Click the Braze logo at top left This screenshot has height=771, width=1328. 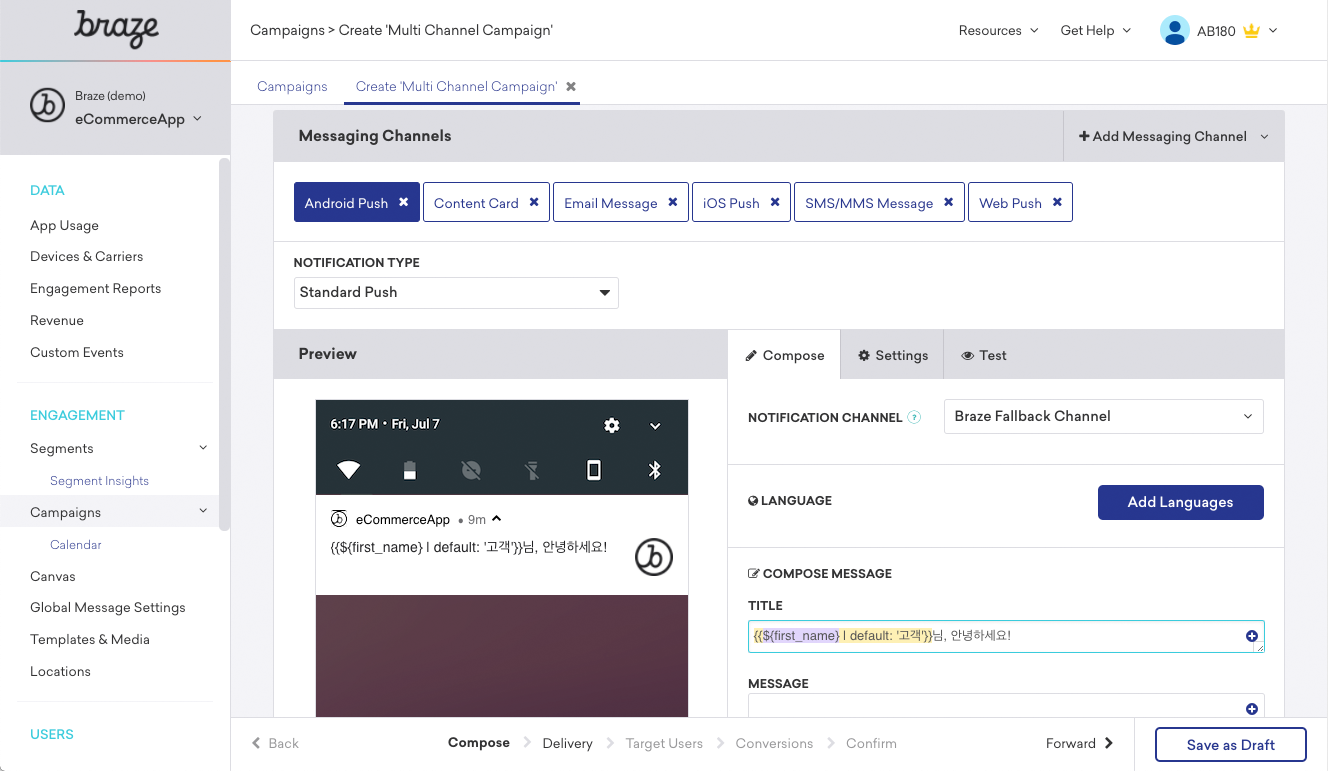tap(116, 29)
